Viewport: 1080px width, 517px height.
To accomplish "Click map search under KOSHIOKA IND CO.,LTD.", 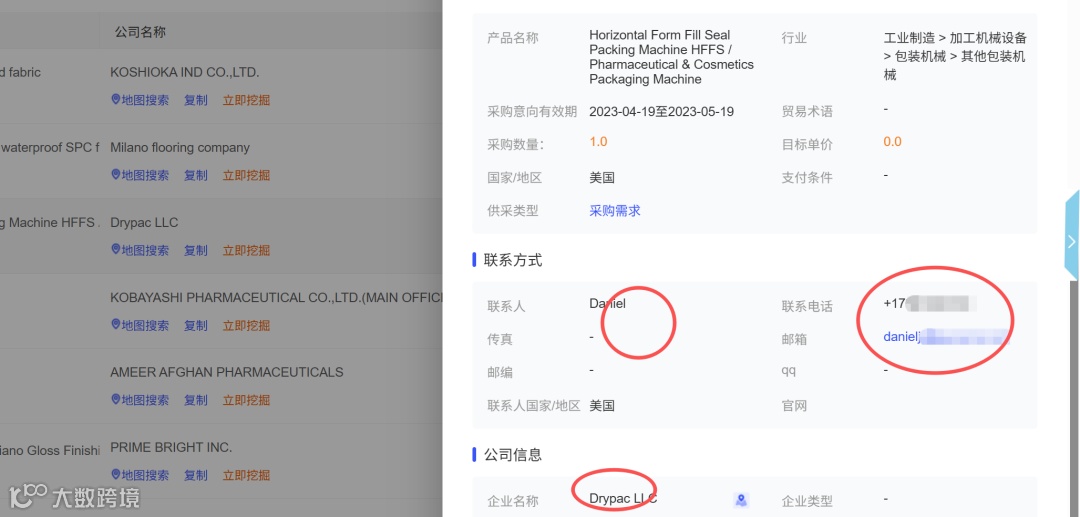I will tap(140, 100).
